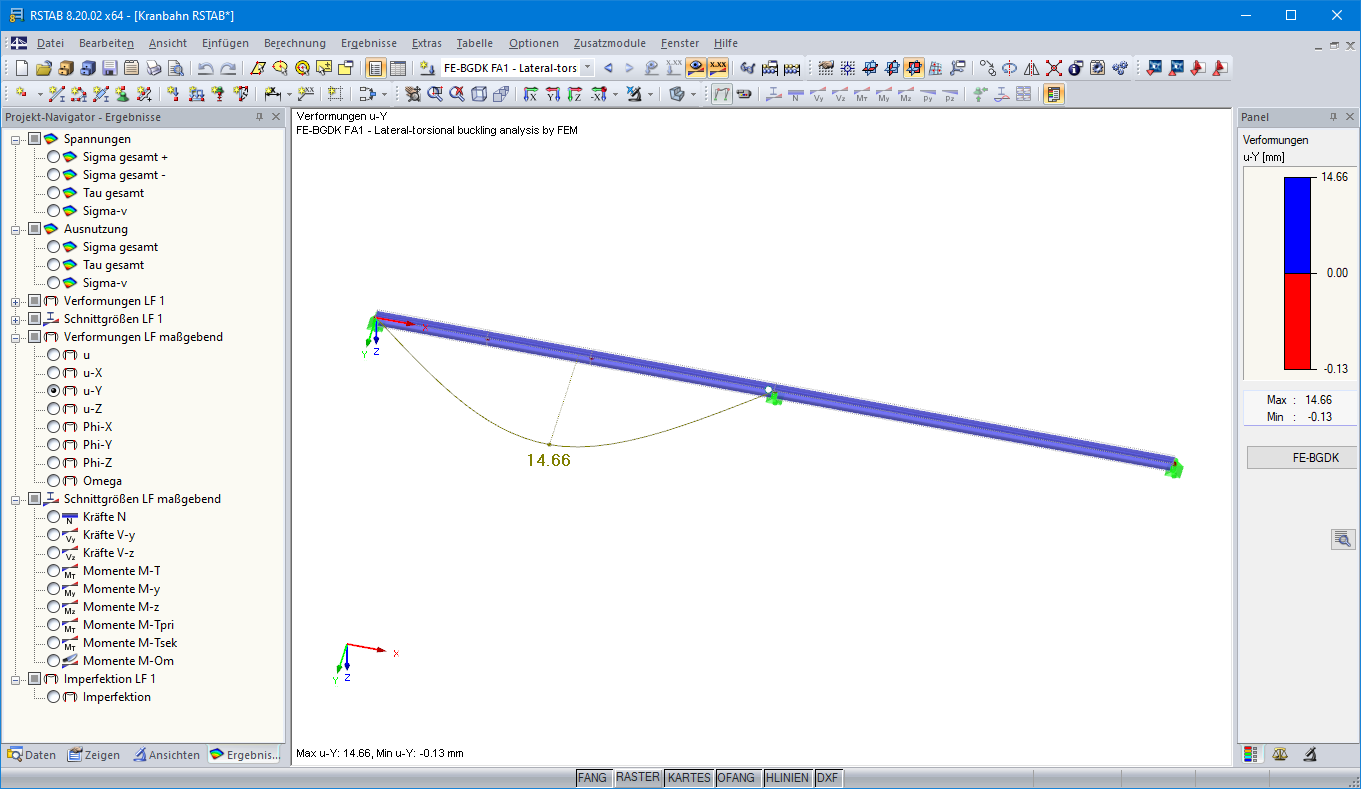This screenshot has height=789, width=1361.
Task: Go to the previous load case arrow
Action: [607, 68]
